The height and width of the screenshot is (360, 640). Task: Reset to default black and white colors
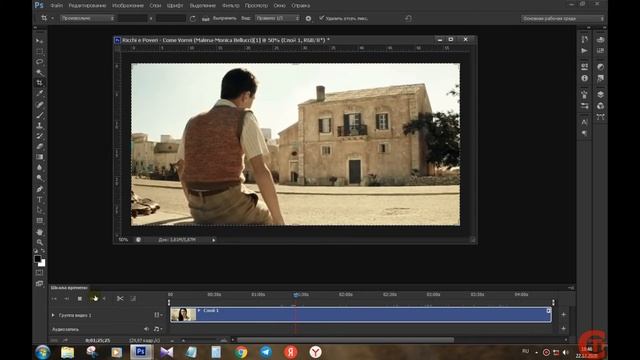point(36,251)
